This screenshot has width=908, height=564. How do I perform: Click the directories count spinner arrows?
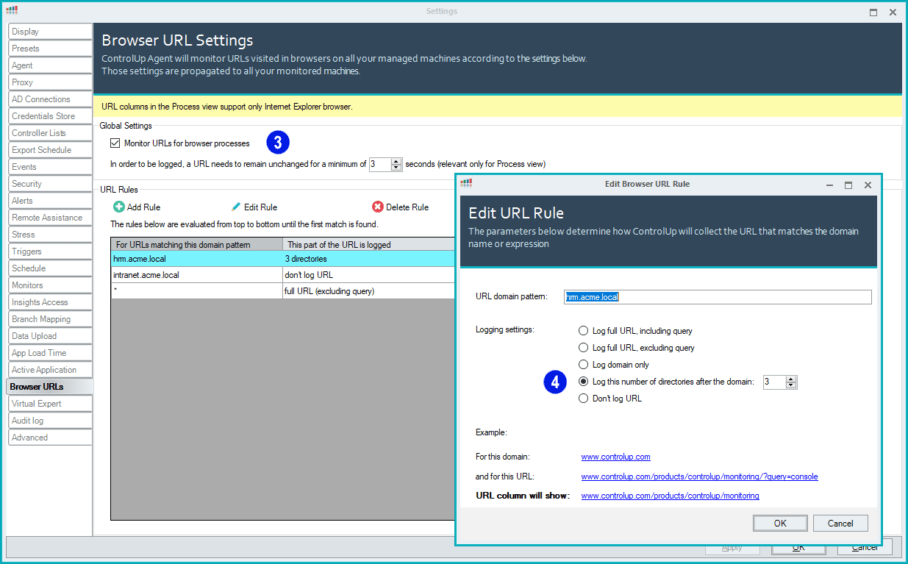tap(792, 382)
